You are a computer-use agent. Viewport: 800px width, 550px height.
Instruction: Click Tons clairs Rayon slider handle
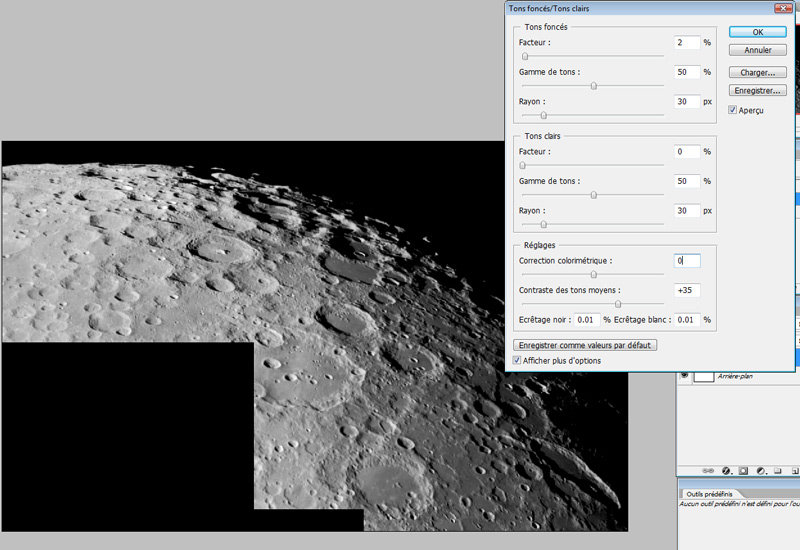pos(544,224)
